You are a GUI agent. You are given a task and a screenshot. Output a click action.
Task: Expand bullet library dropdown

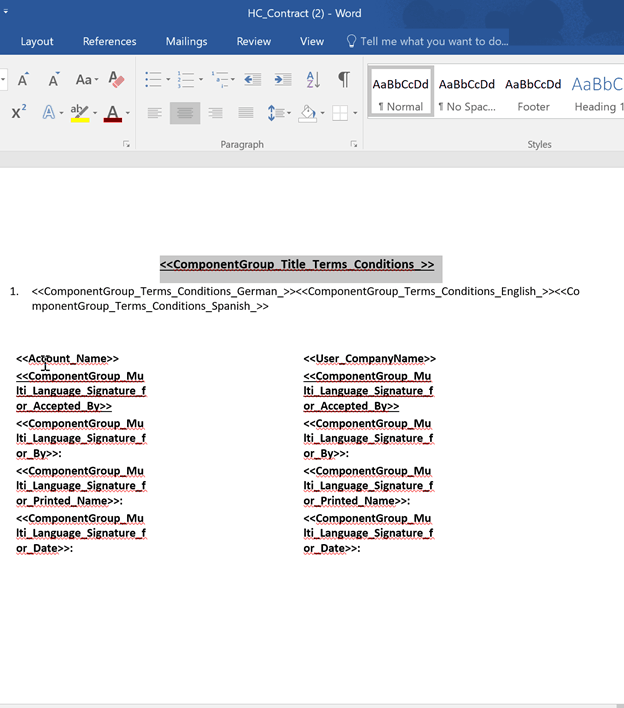click(x=168, y=79)
